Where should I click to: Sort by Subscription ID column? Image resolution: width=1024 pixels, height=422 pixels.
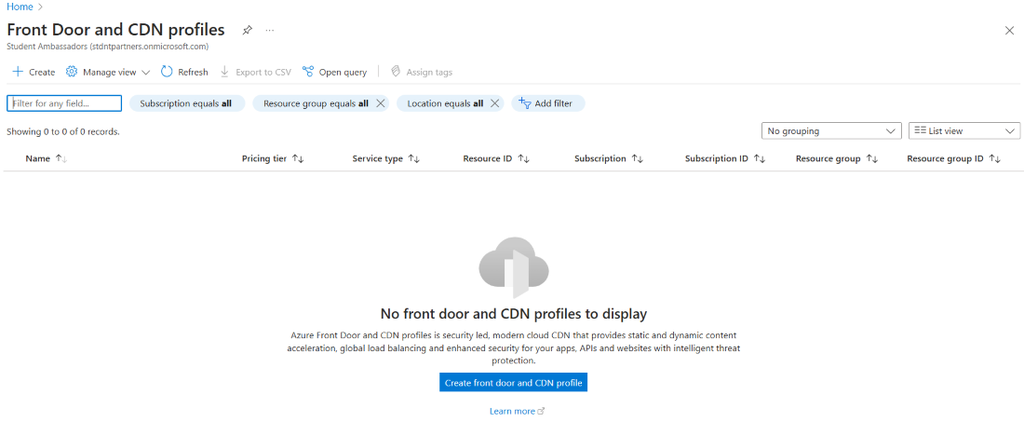(x=725, y=159)
